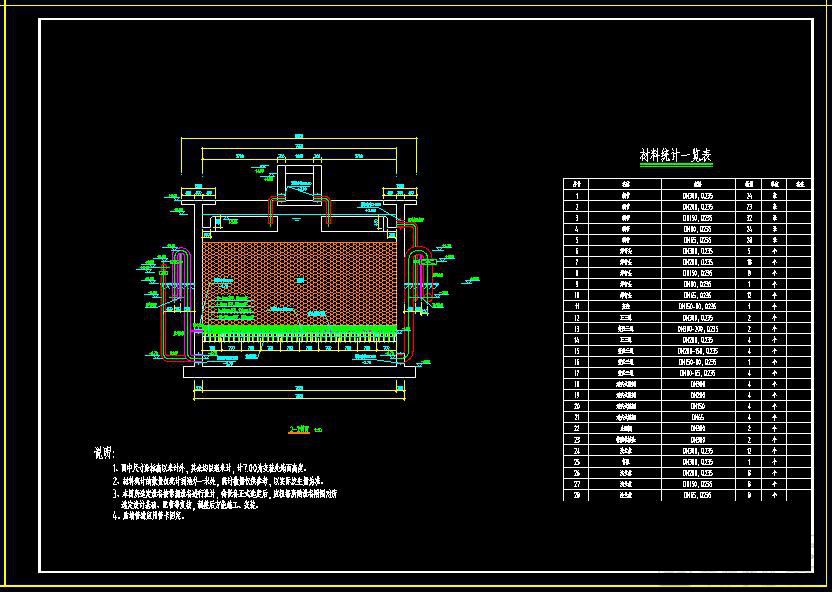
Task: Click serial number cell "27" in materials table
Action: coord(576,484)
